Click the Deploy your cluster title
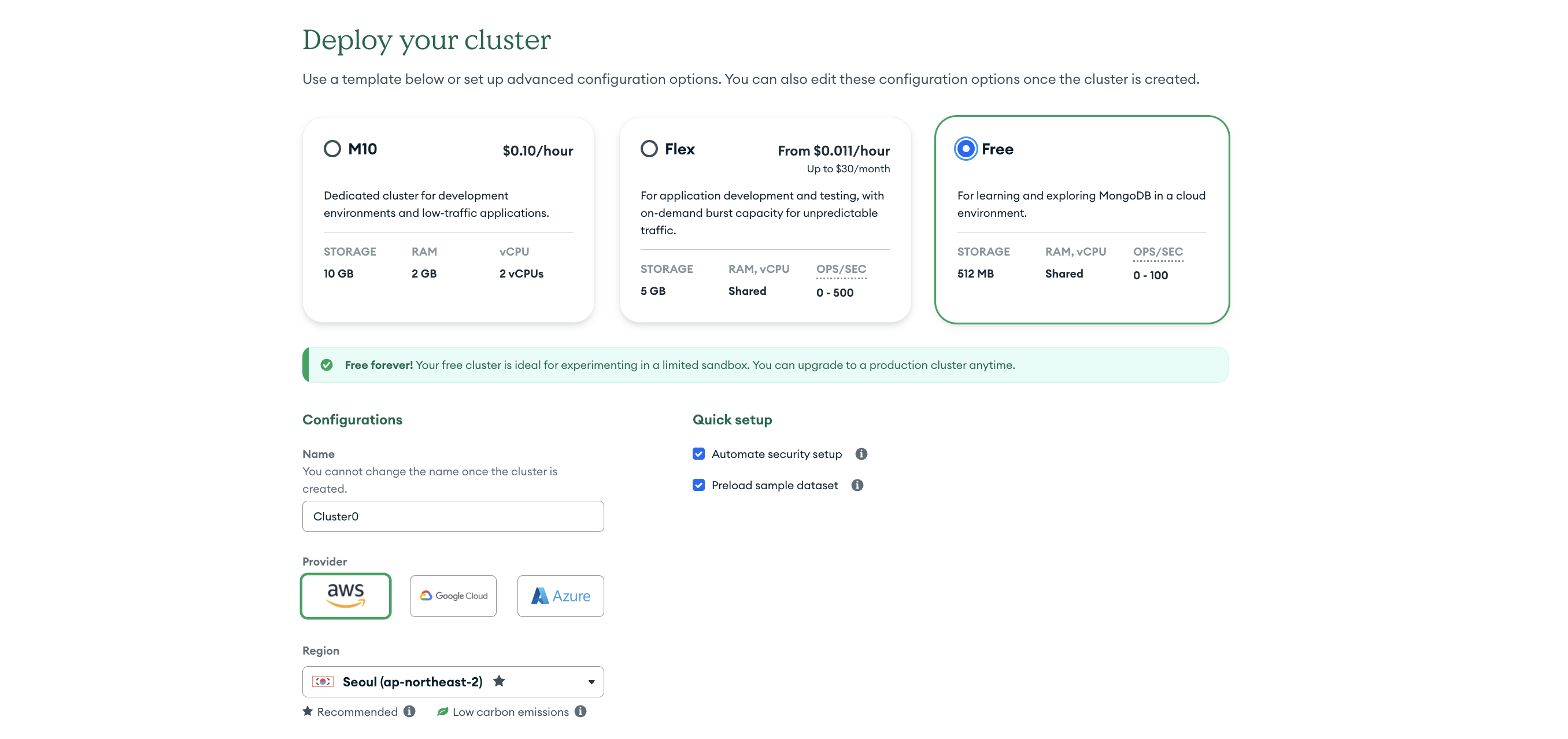The width and height of the screenshot is (1568, 739). click(x=426, y=40)
